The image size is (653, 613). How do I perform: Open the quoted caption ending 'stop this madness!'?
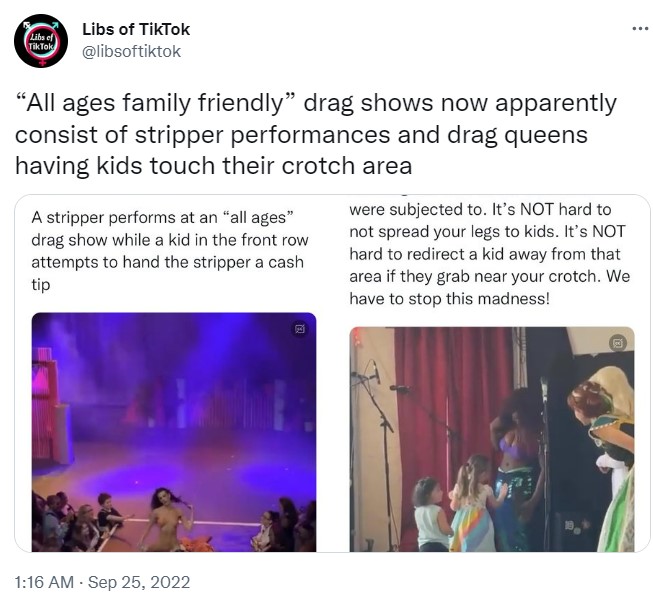click(490, 254)
